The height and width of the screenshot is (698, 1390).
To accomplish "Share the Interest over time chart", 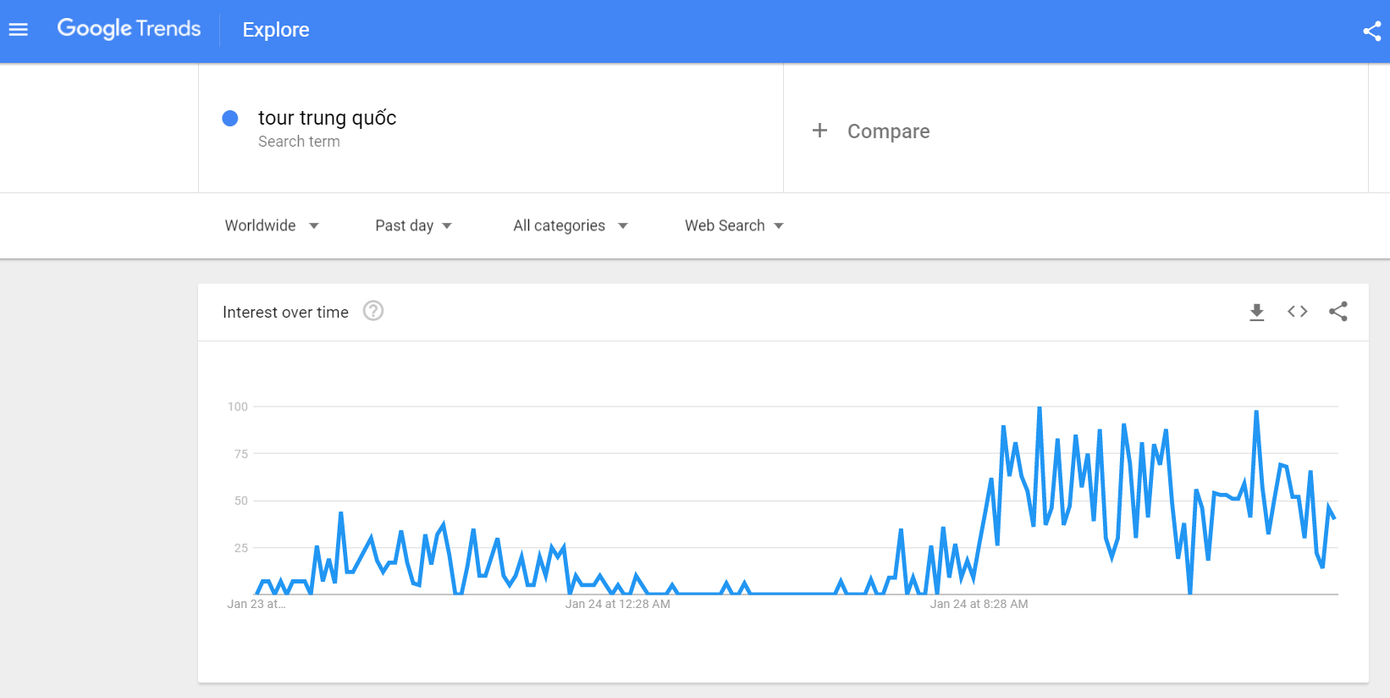I will pos(1338,312).
